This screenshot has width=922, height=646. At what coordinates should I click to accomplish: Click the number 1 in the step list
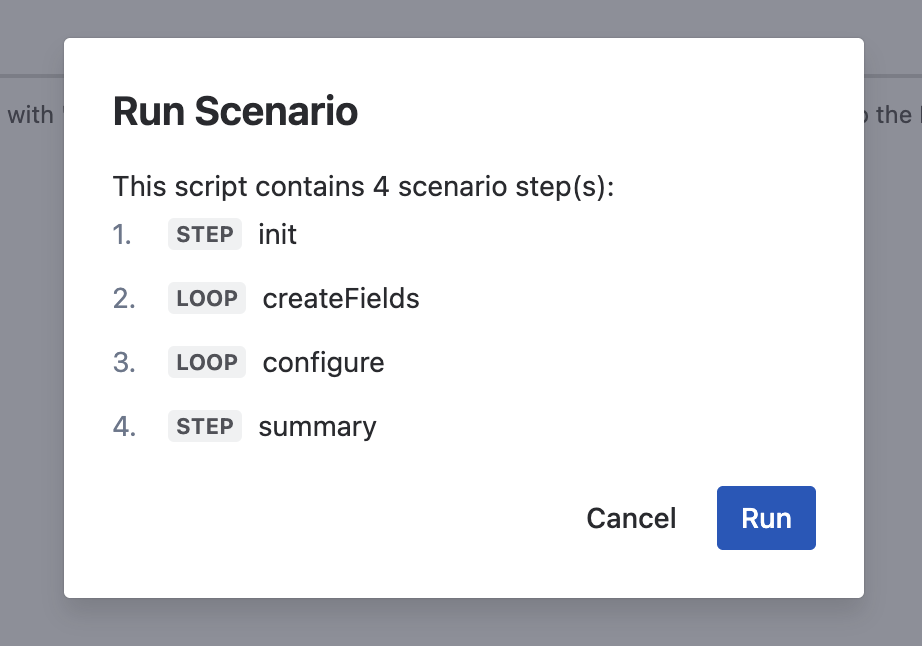point(124,234)
